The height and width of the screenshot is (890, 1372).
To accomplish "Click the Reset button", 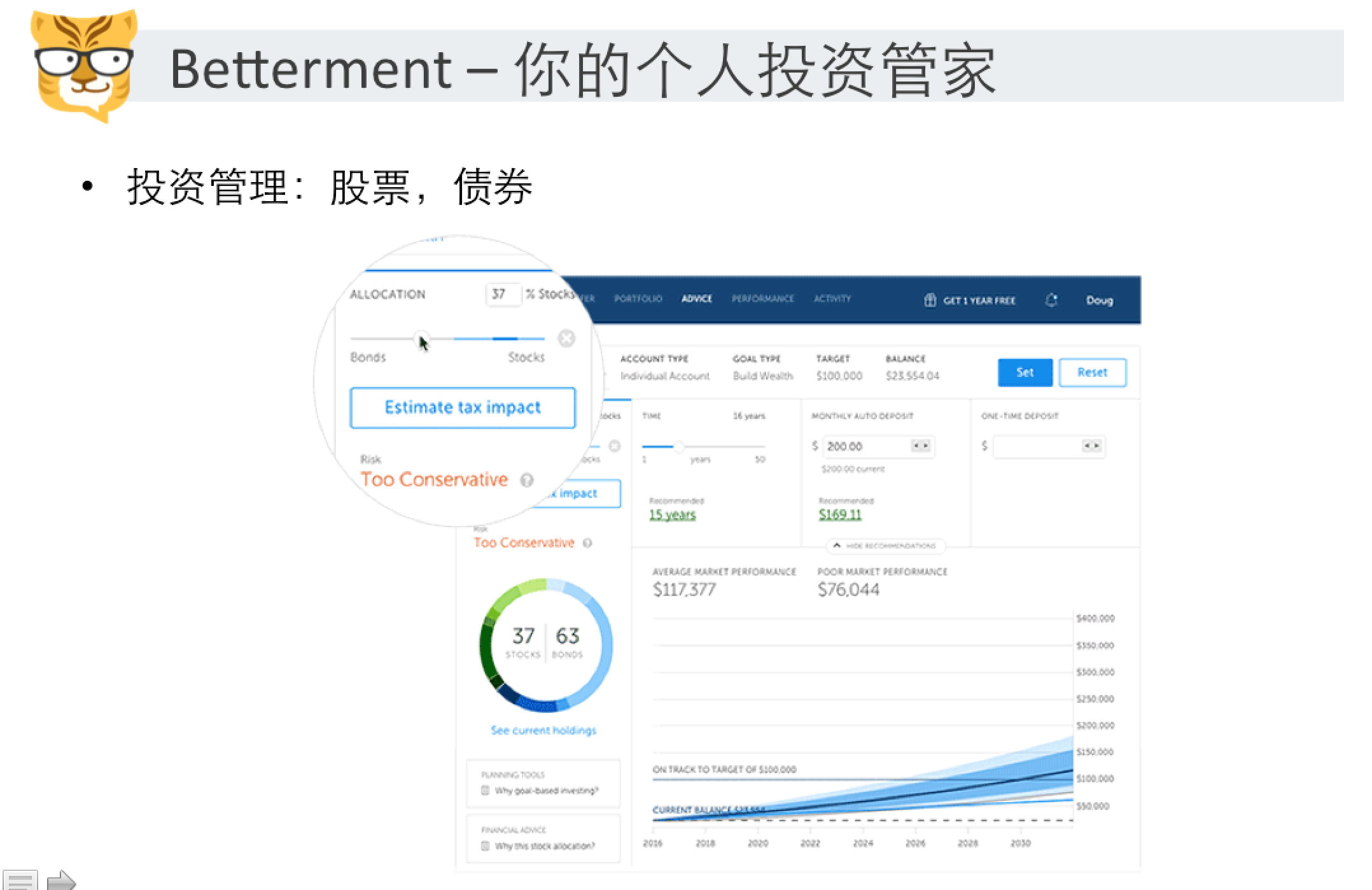I will point(1093,372).
